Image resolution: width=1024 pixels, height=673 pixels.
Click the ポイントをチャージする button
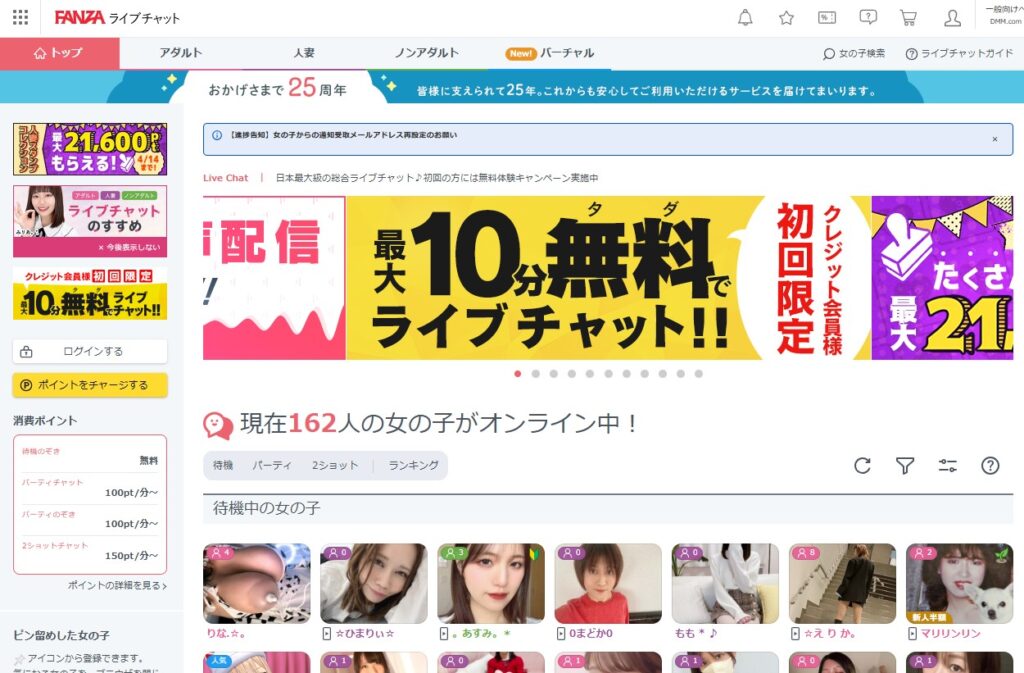(x=89, y=384)
